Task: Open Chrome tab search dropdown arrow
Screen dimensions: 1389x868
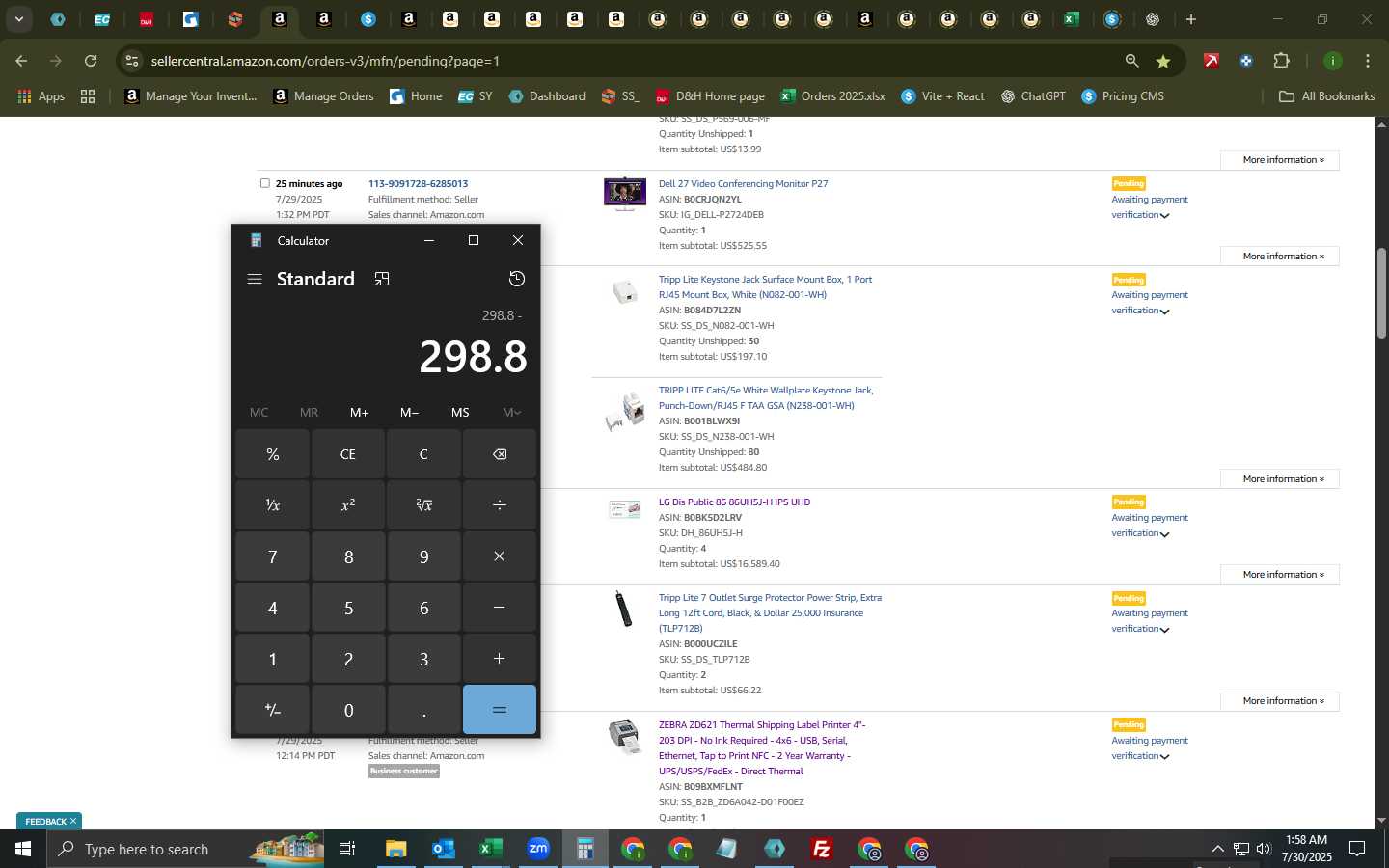Action: click(x=18, y=19)
